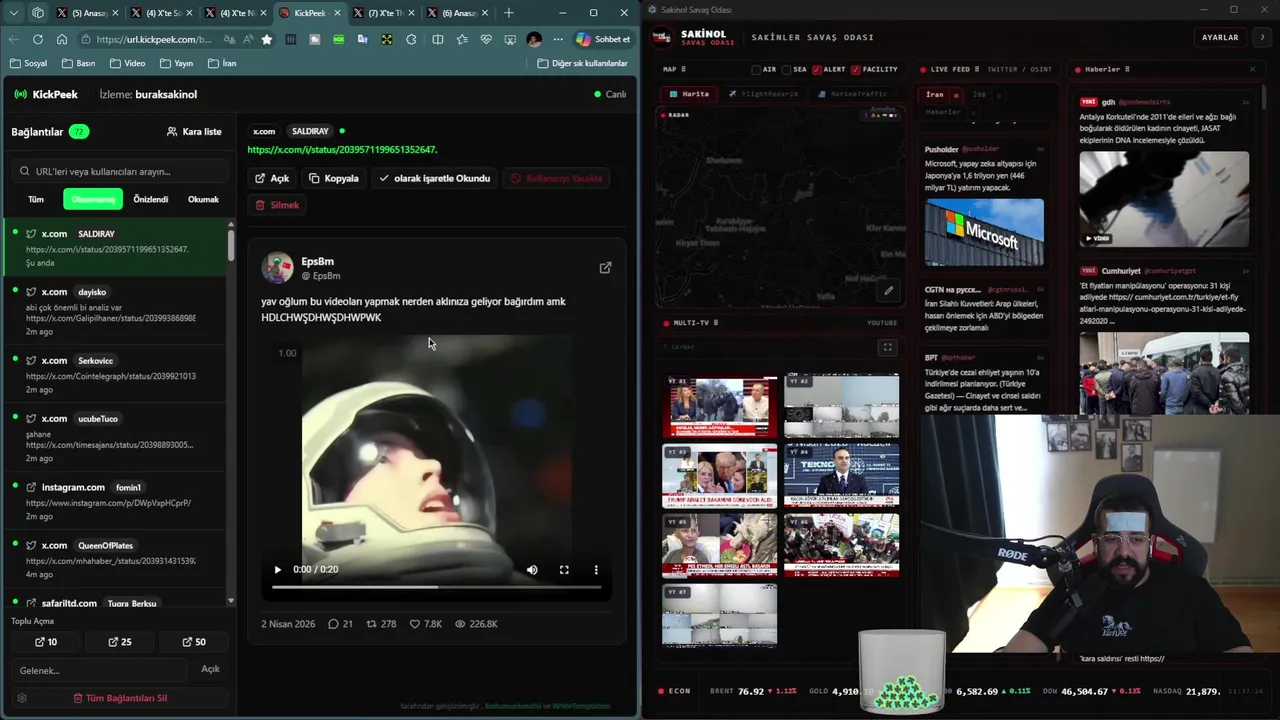The image size is (1280, 720).
Task: Expand 'Diğer sık kullanılanlar' bookmarks folder
Action: pyautogui.click(x=583, y=63)
